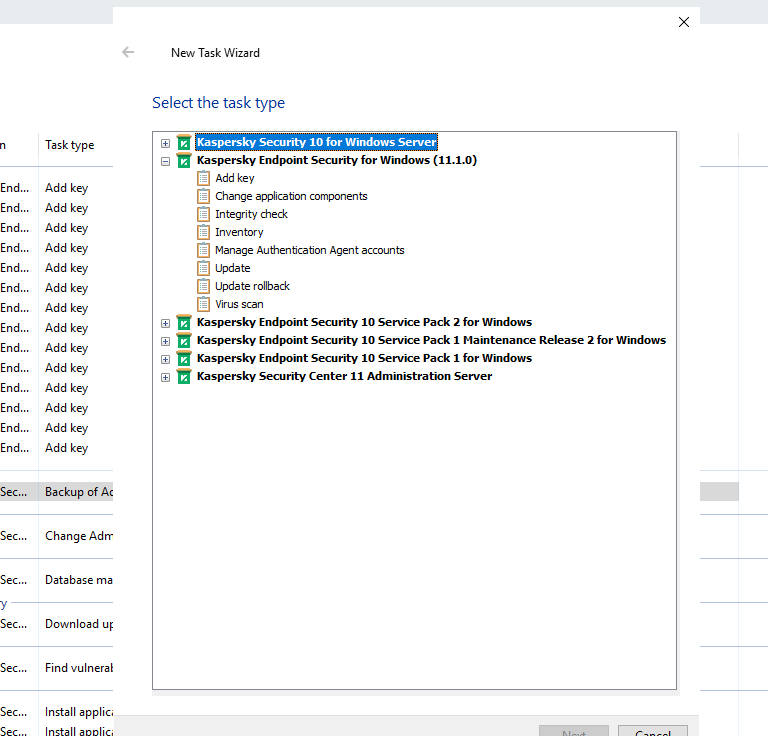Click the Inventory task icon
This screenshot has width=768, height=736.
point(203,232)
